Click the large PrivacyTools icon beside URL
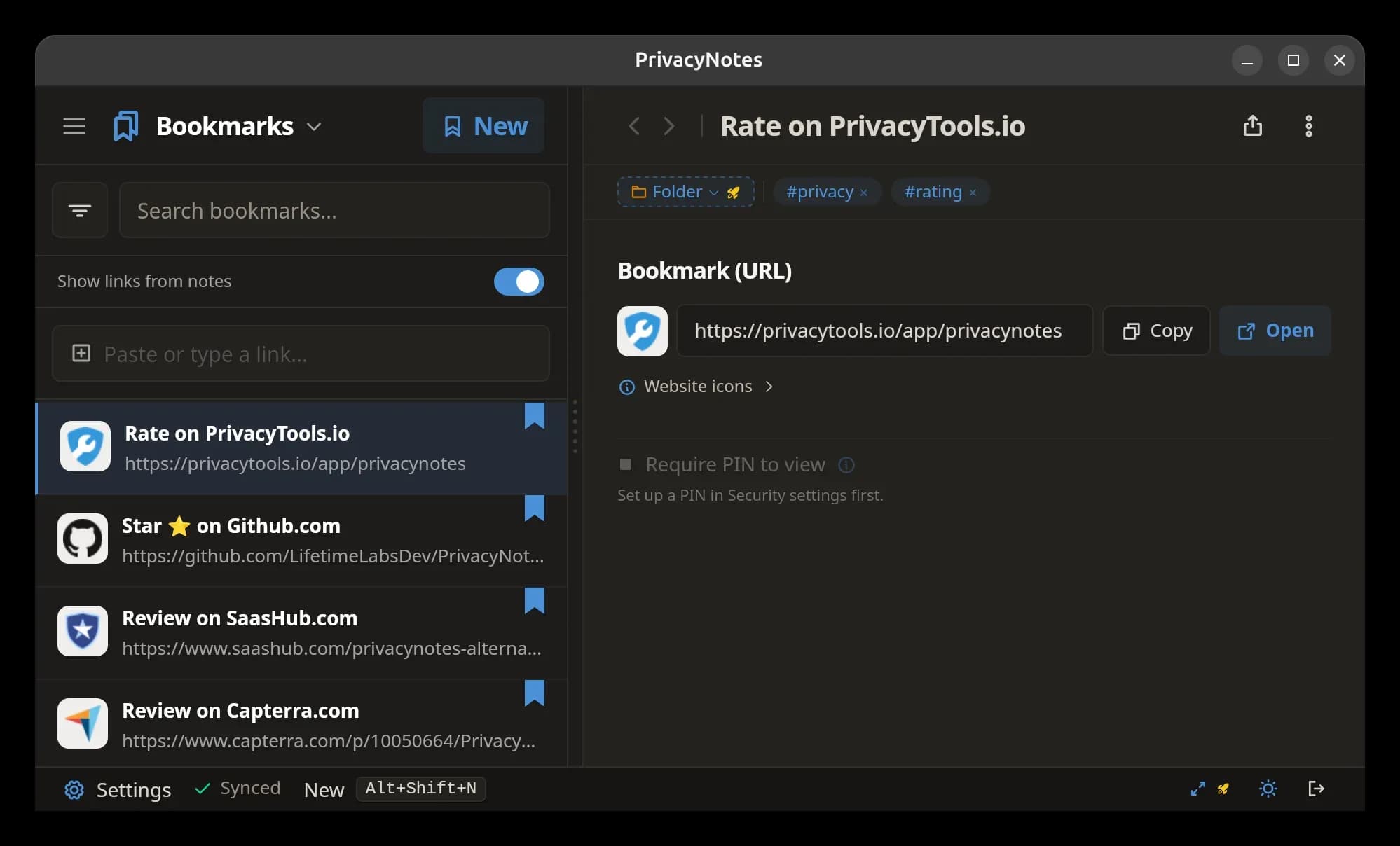The width and height of the screenshot is (1400, 846). [x=643, y=331]
